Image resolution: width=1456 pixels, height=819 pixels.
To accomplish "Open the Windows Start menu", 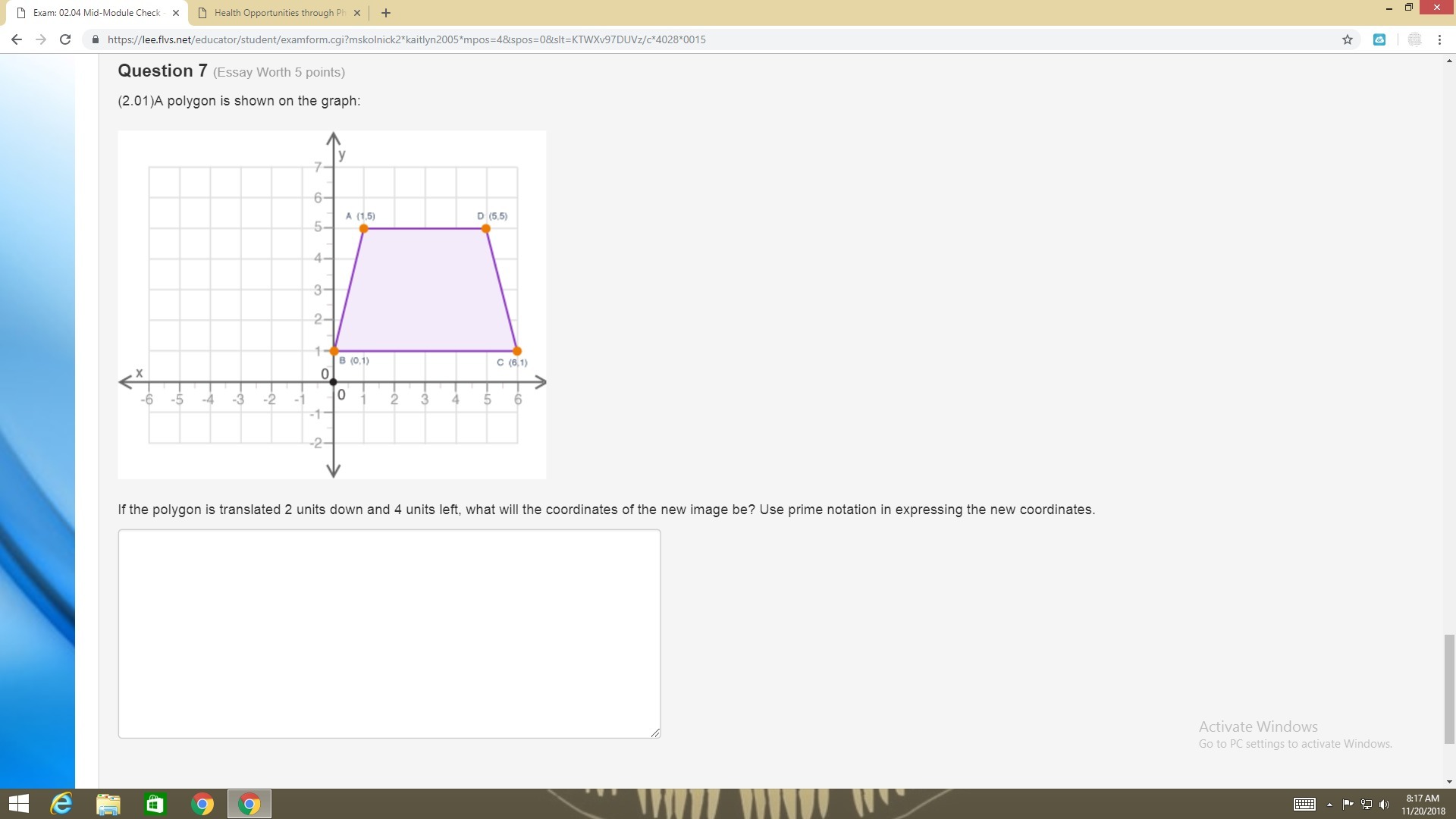I will [18, 804].
